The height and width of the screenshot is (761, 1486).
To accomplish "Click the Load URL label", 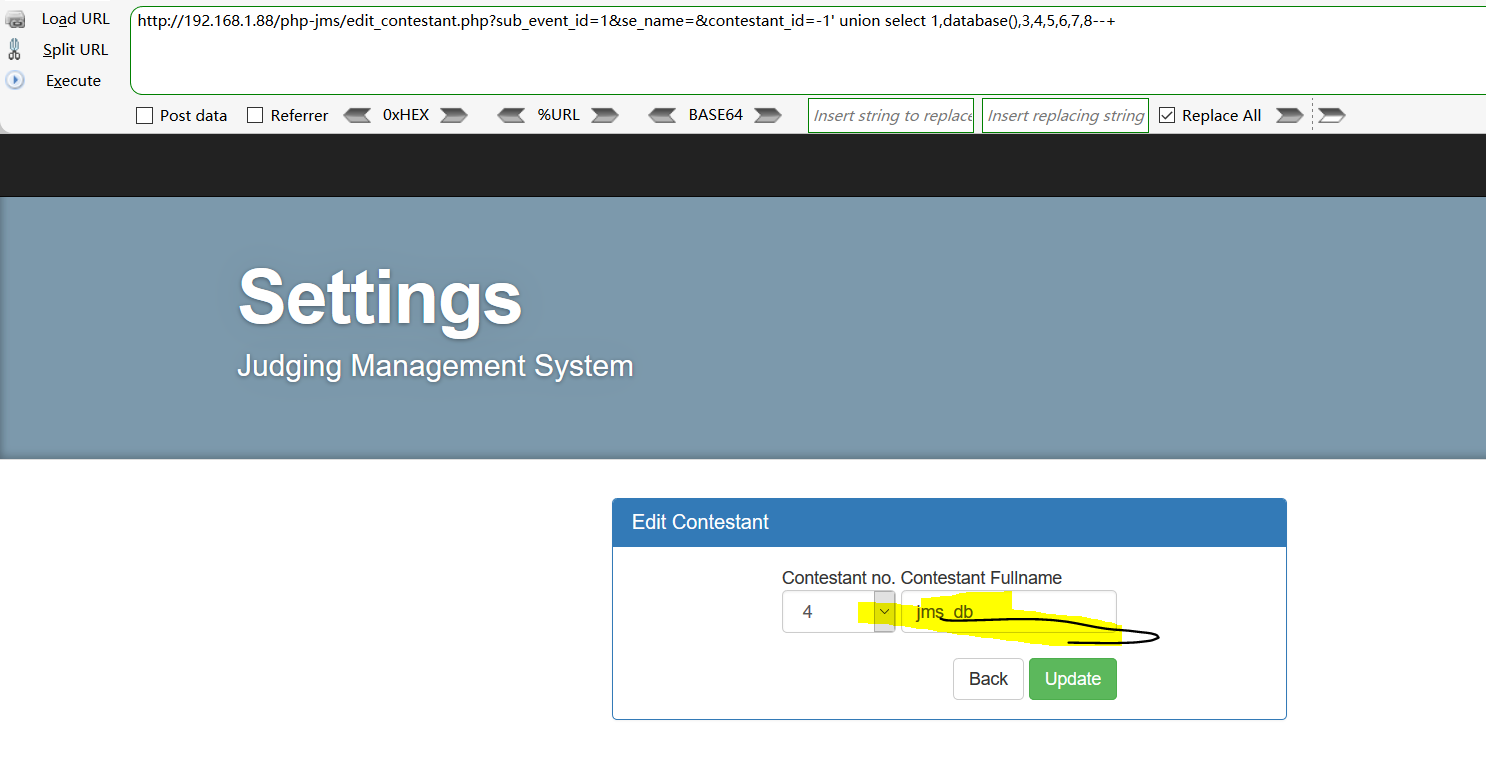I will [75, 19].
